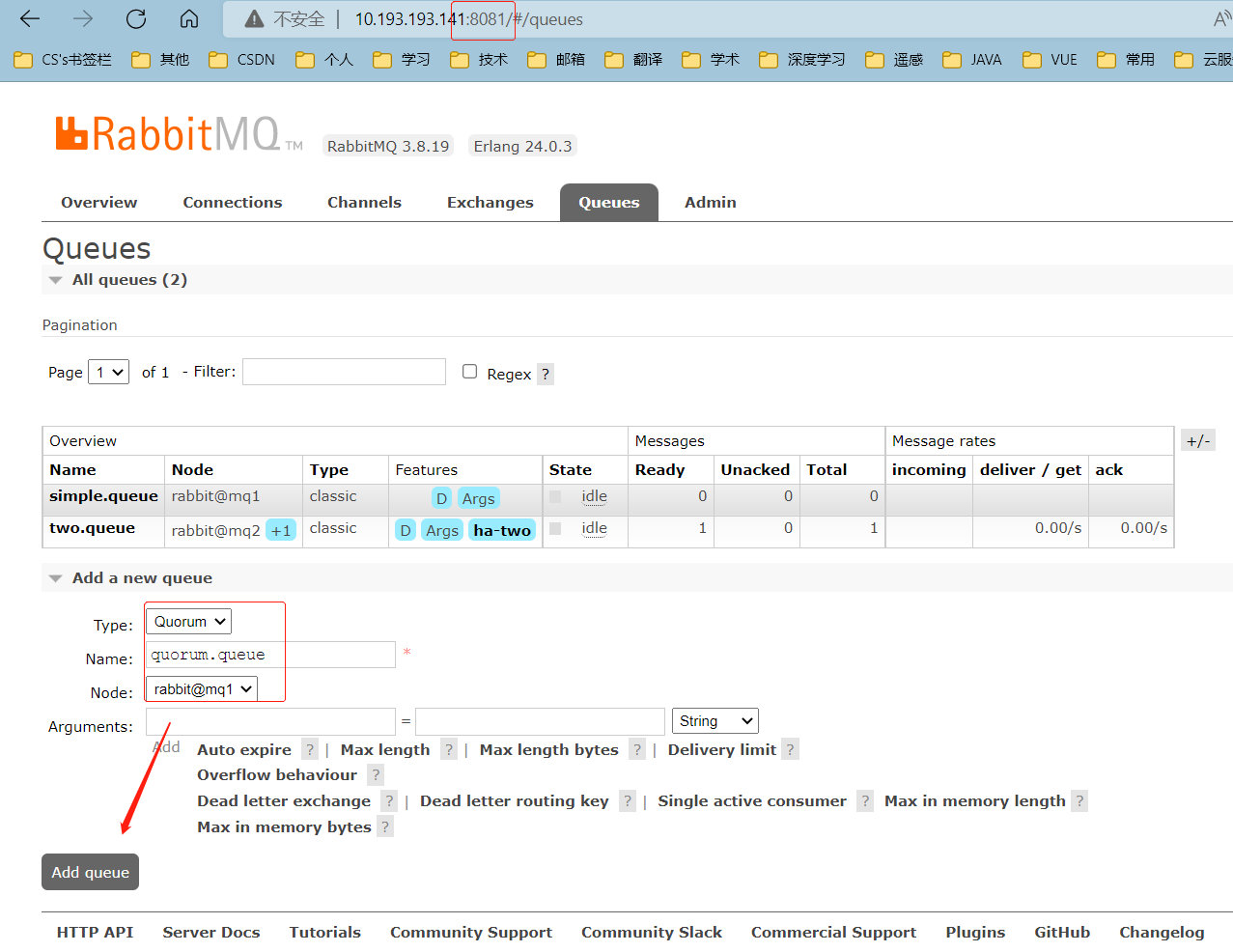Click the Regex help question mark

pos(546,374)
